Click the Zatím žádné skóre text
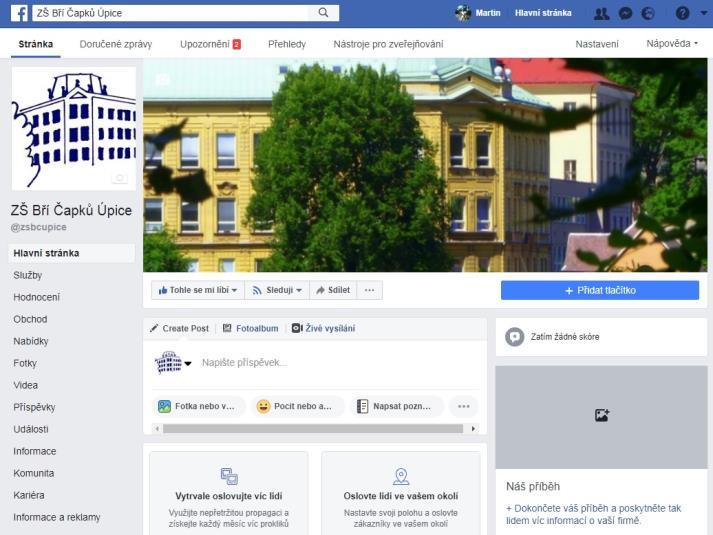This screenshot has width=713, height=535. pyautogui.click(x=565, y=337)
